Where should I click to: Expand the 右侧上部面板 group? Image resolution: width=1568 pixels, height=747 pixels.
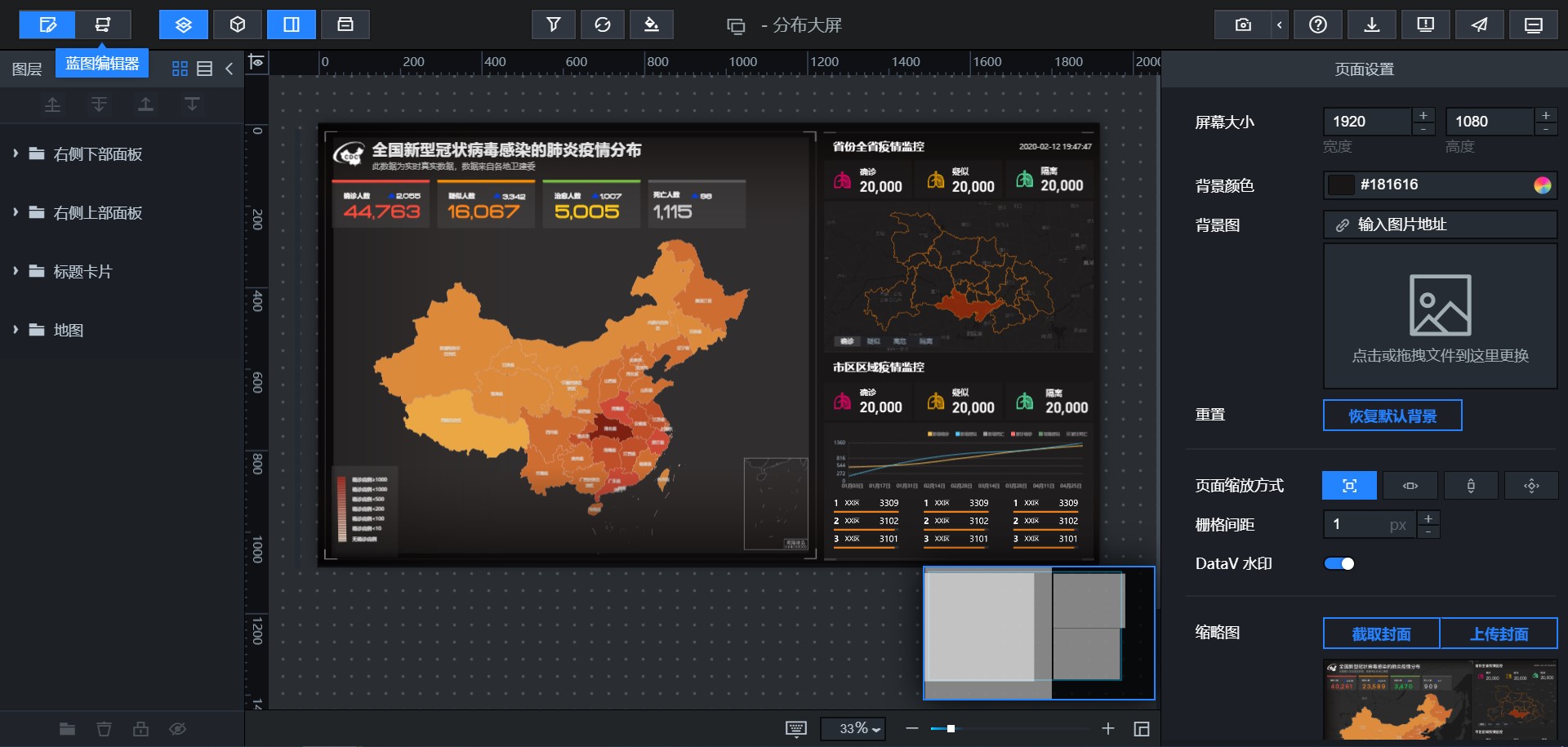coord(16,212)
